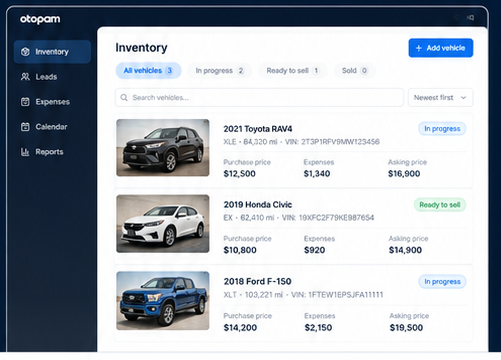Screen dimensions: 501x360
Task: Select the All vehicles tab
Action: (x=148, y=71)
